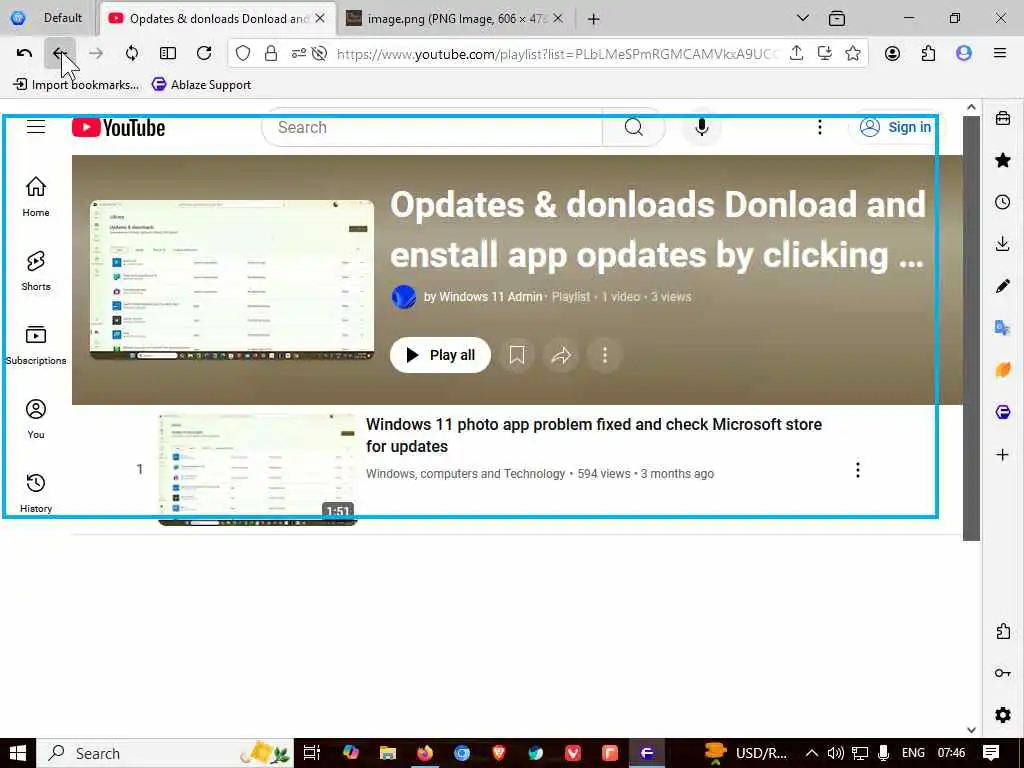Open the translate icon in browser sidebar

[x=1003, y=327]
